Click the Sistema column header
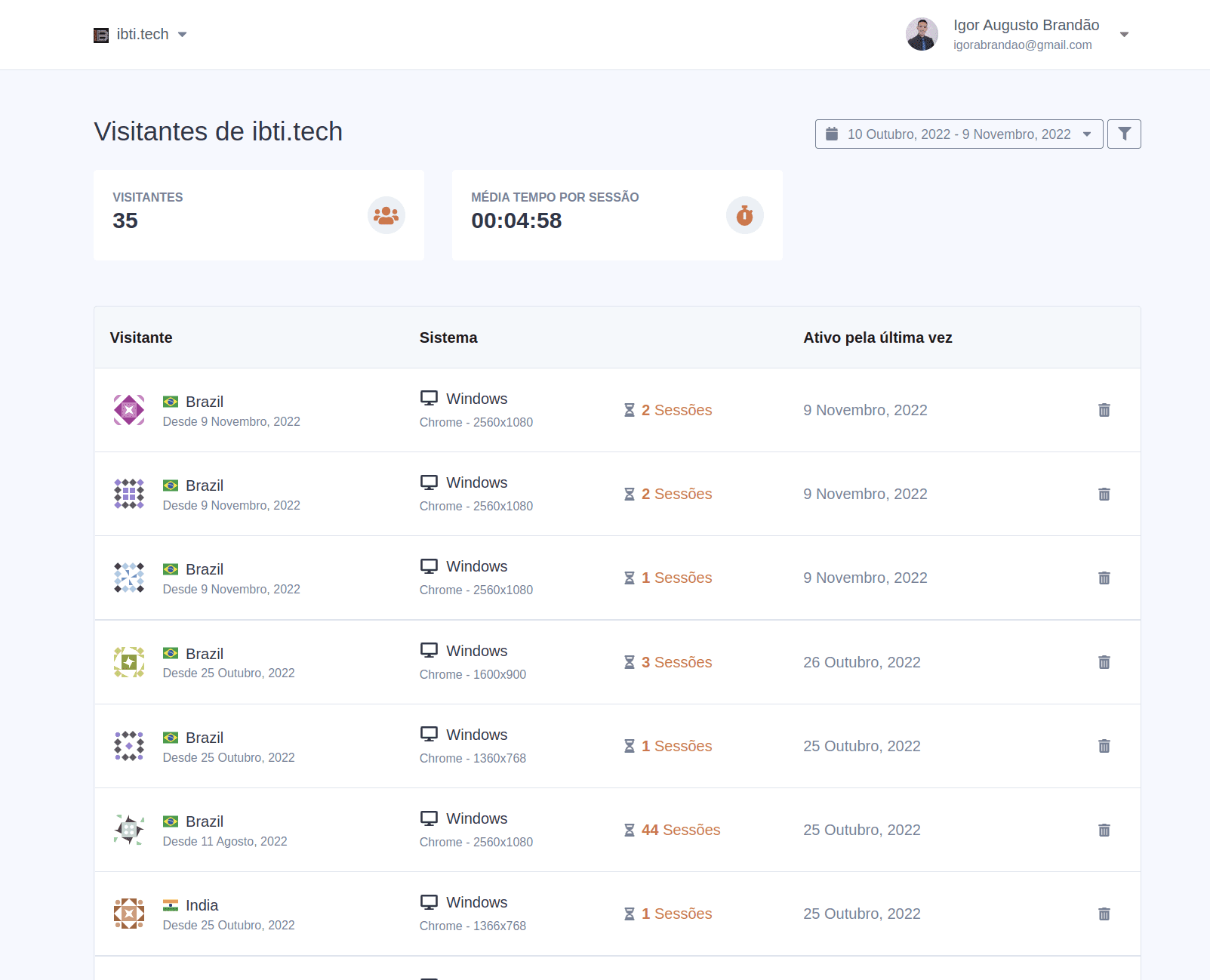 [448, 337]
